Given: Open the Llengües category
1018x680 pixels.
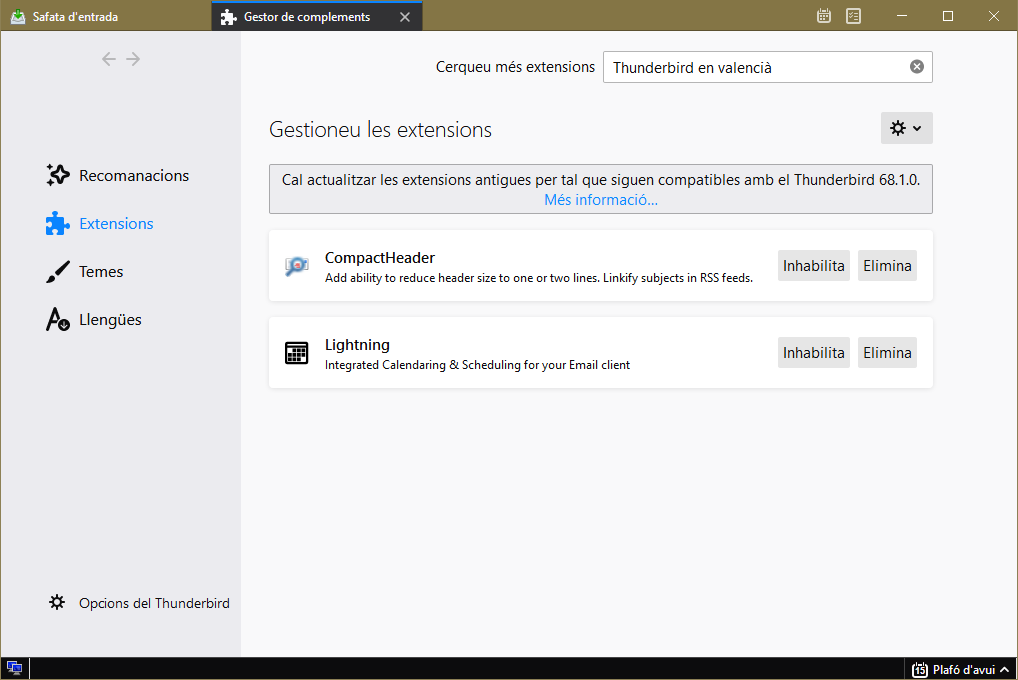Looking at the screenshot, I should pyautogui.click(x=93, y=320).
